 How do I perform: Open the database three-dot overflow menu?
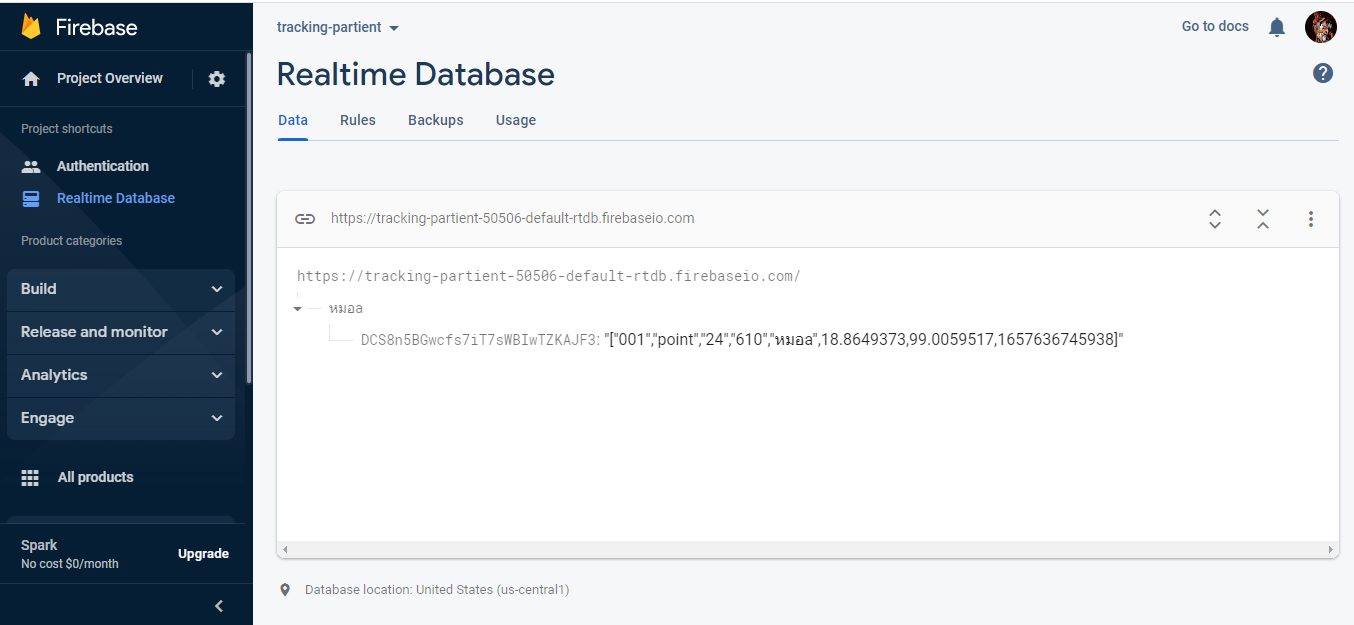pos(1311,219)
